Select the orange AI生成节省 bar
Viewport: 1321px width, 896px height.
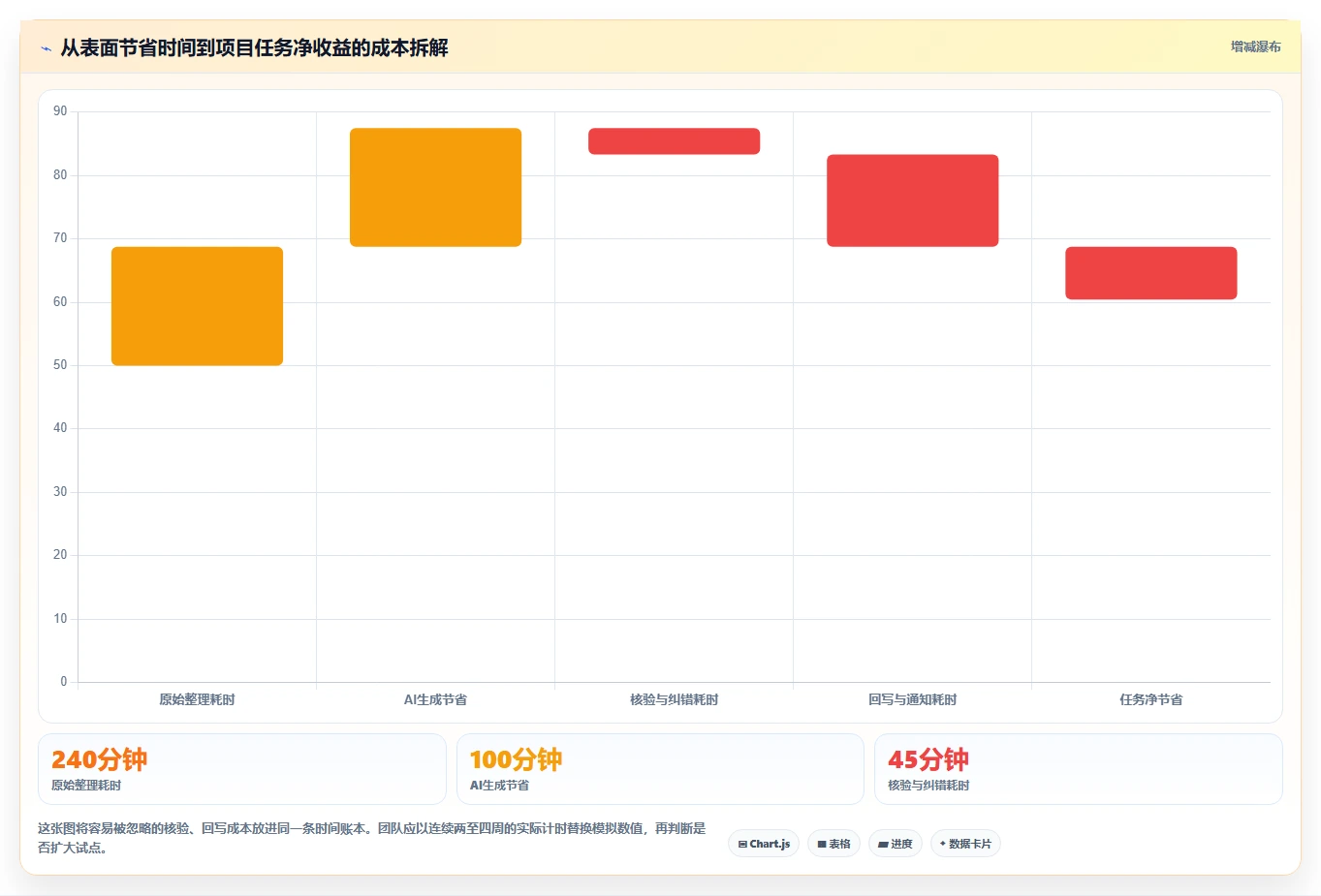435,187
